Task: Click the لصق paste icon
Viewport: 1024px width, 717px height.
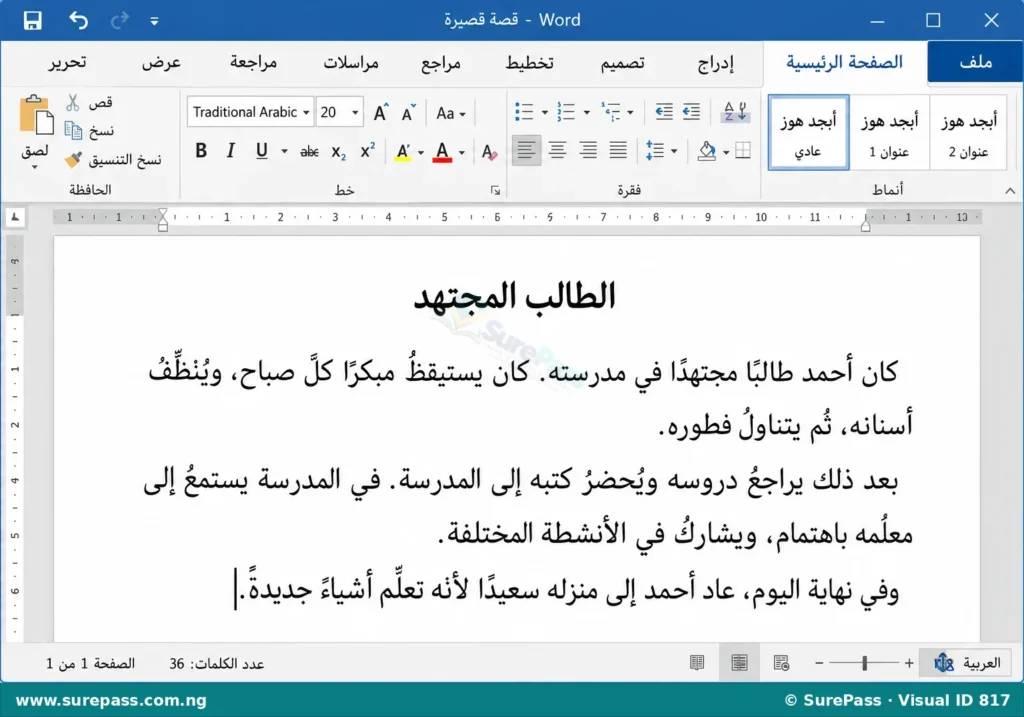Action: tap(35, 116)
